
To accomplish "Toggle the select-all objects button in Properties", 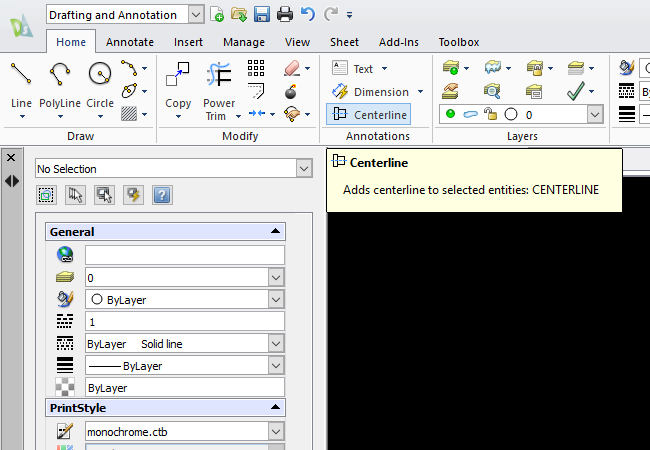I will click(45, 195).
